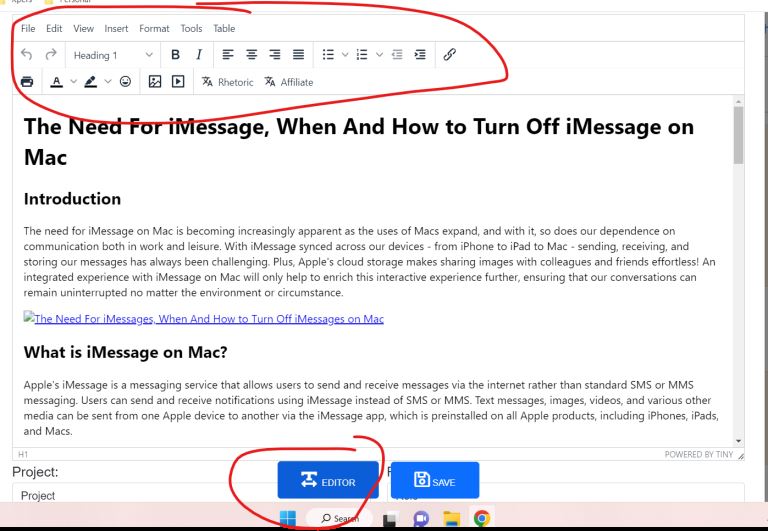Image resolution: width=768 pixels, height=531 pixels.
Task: Open Google Chrome from the taskbar
Action: (x=482, y=518)
